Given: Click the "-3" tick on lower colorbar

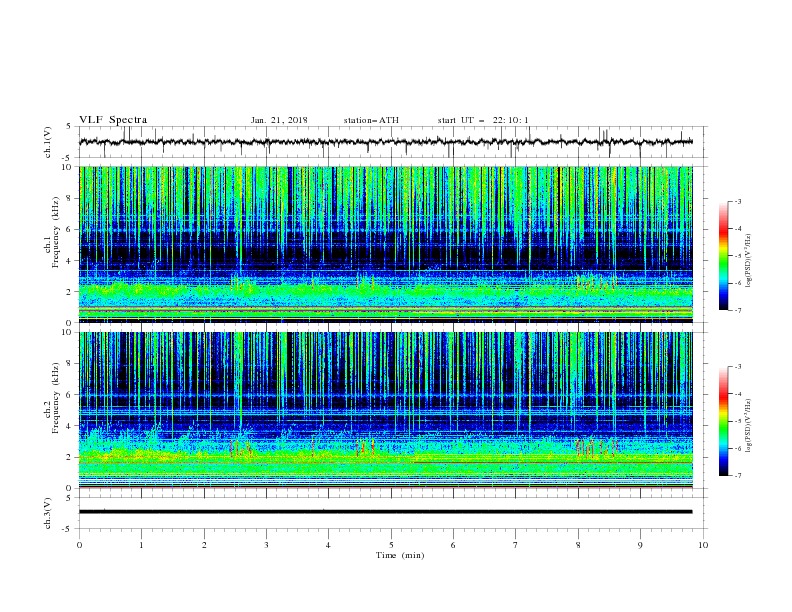Looking at the screenshot, I should [737, 367].
